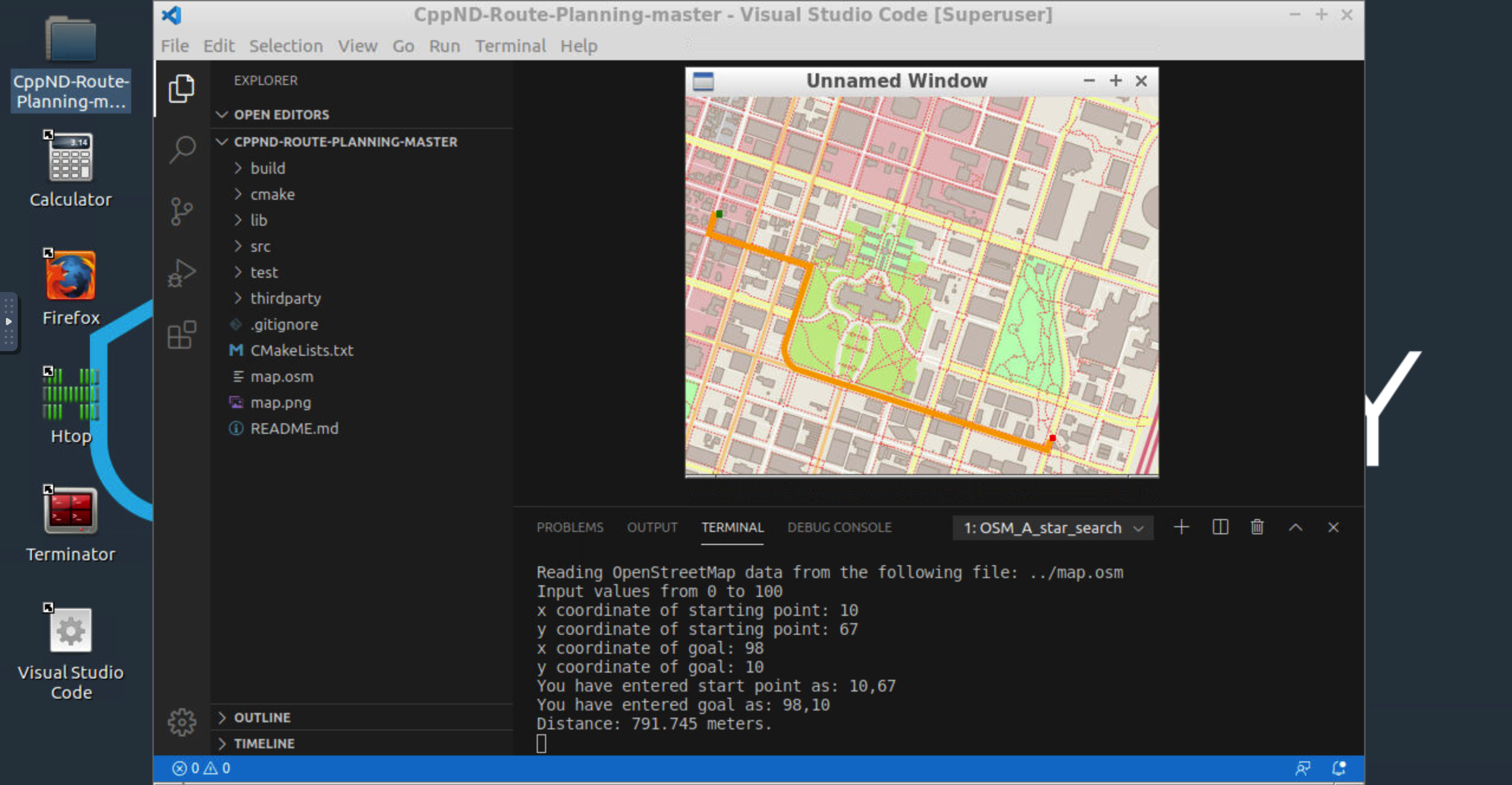Screen dimensions: 1512x785
Task: Expand the build folder
Action: coord(362,168)
